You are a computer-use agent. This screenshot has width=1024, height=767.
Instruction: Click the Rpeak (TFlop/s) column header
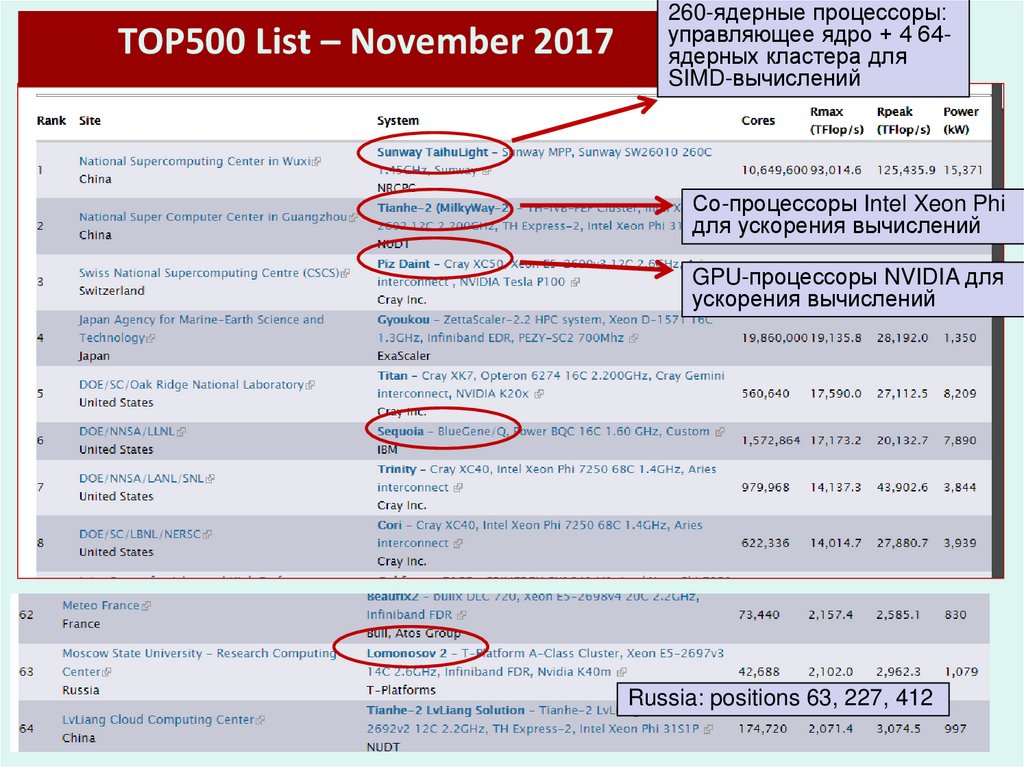903,120
